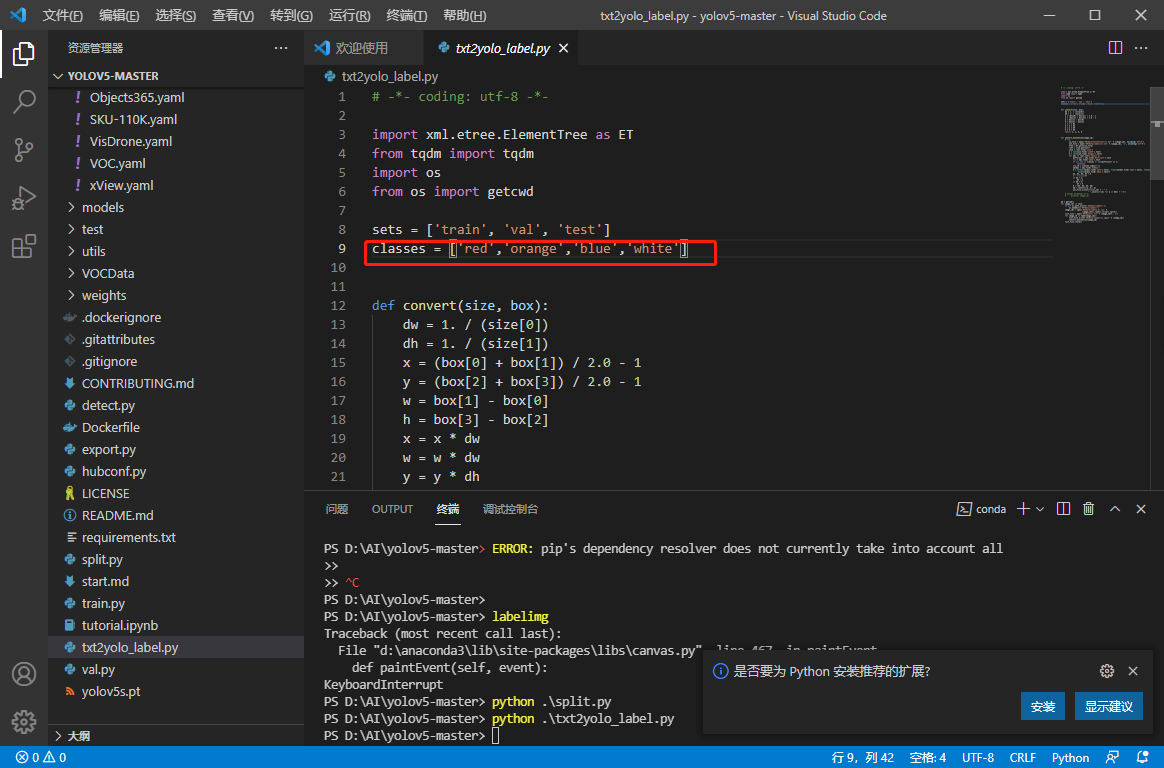Expand the VOCData folder
Image resolution: width=1164 pixels, height=768 pixels.
click(107, 273)
